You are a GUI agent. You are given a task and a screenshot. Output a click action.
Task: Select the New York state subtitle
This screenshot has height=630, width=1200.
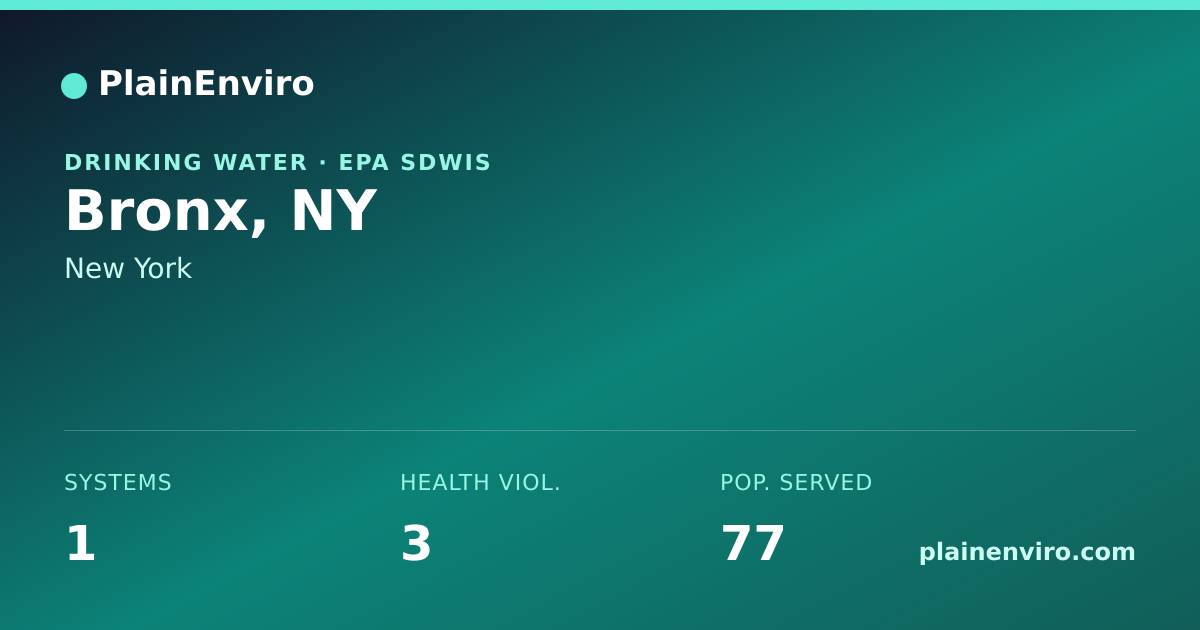[x=128, y=269]
